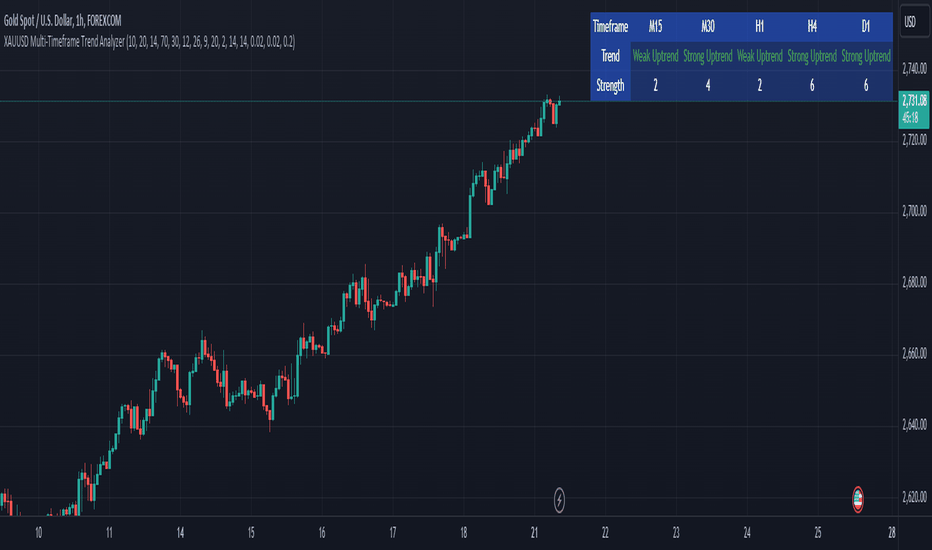
Task: Click the Weak Uptrend cell under M15
Action: [655, 56]
